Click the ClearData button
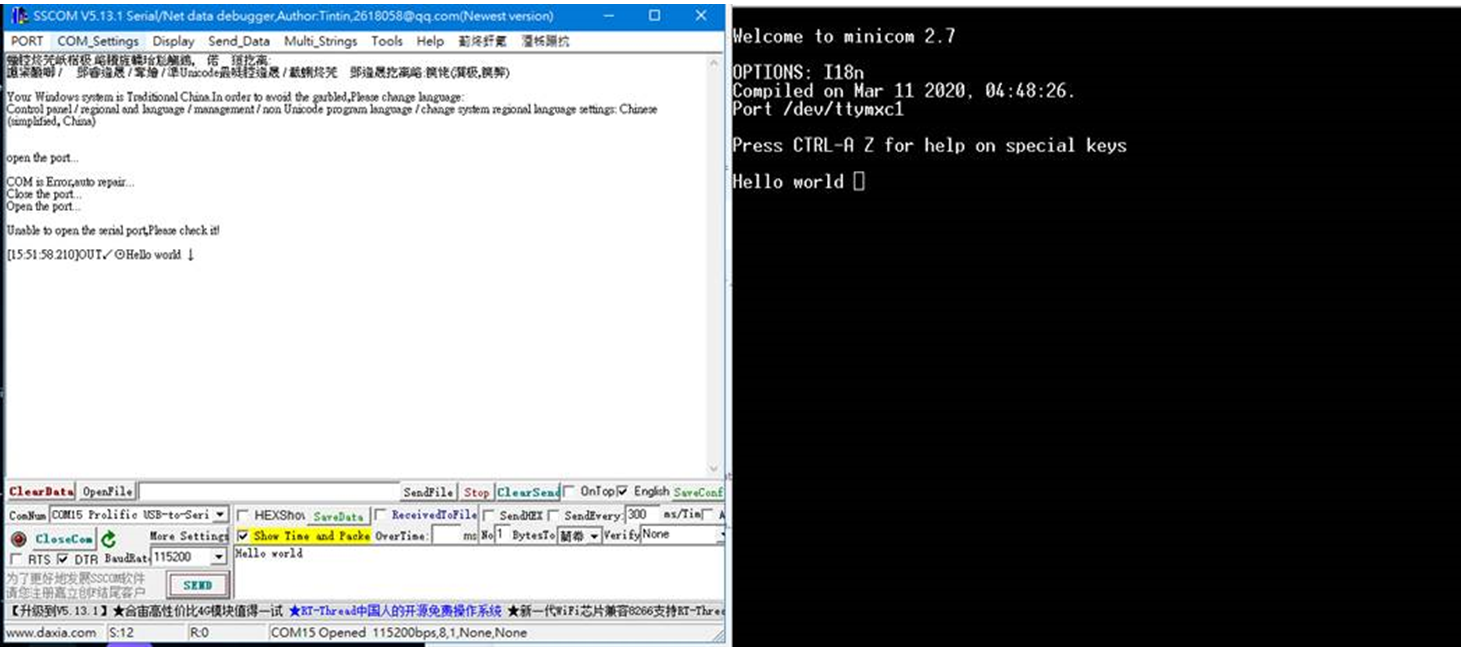Image resolution: width=1464 pixels, height=649 pixels. point(41,492)
